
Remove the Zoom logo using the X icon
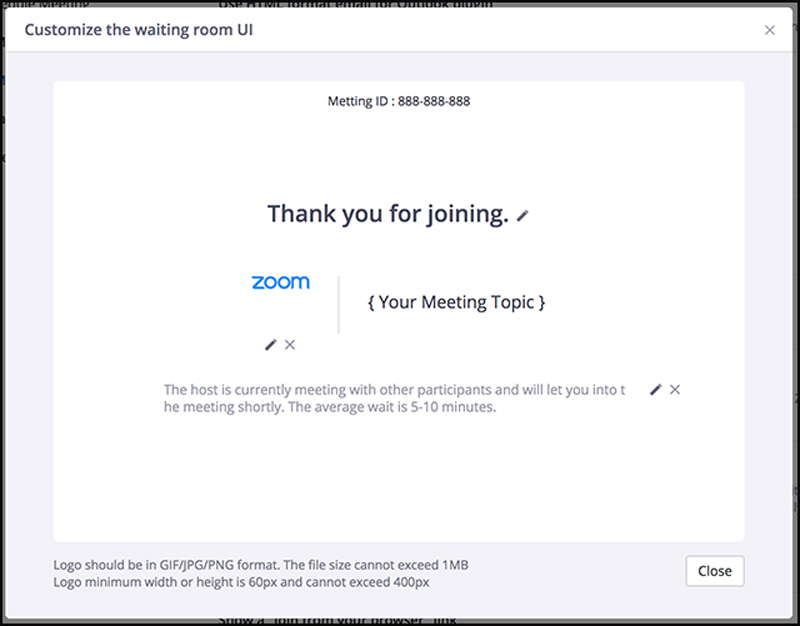290,344
